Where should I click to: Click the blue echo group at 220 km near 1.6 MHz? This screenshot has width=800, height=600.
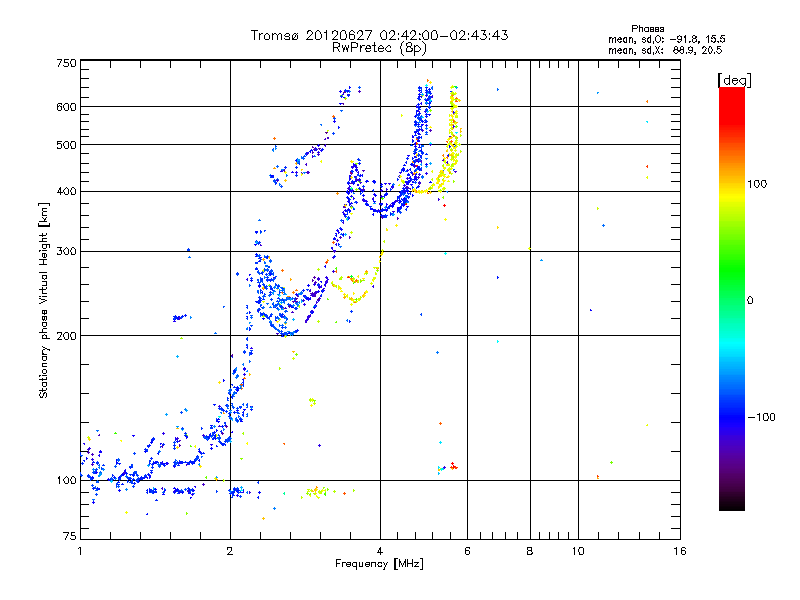tap(180, 318)
